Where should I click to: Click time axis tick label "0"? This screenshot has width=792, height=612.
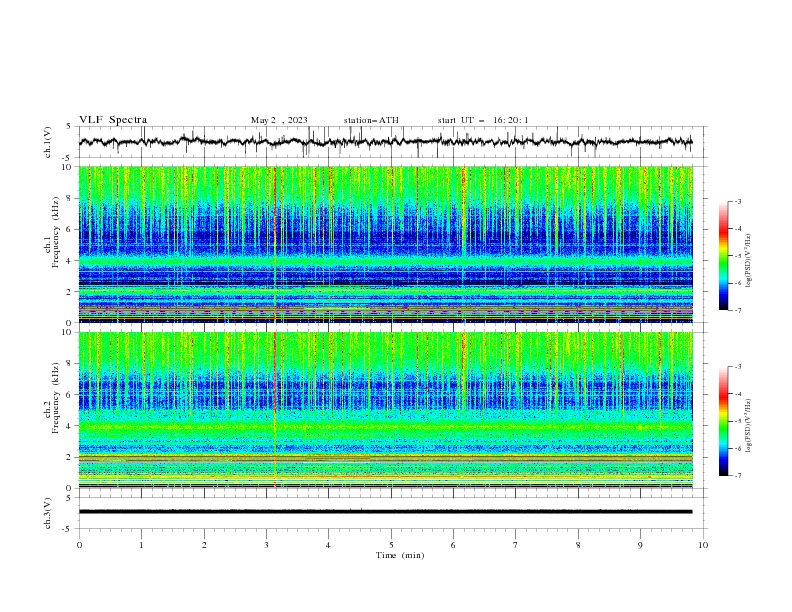tap(79, 545)
